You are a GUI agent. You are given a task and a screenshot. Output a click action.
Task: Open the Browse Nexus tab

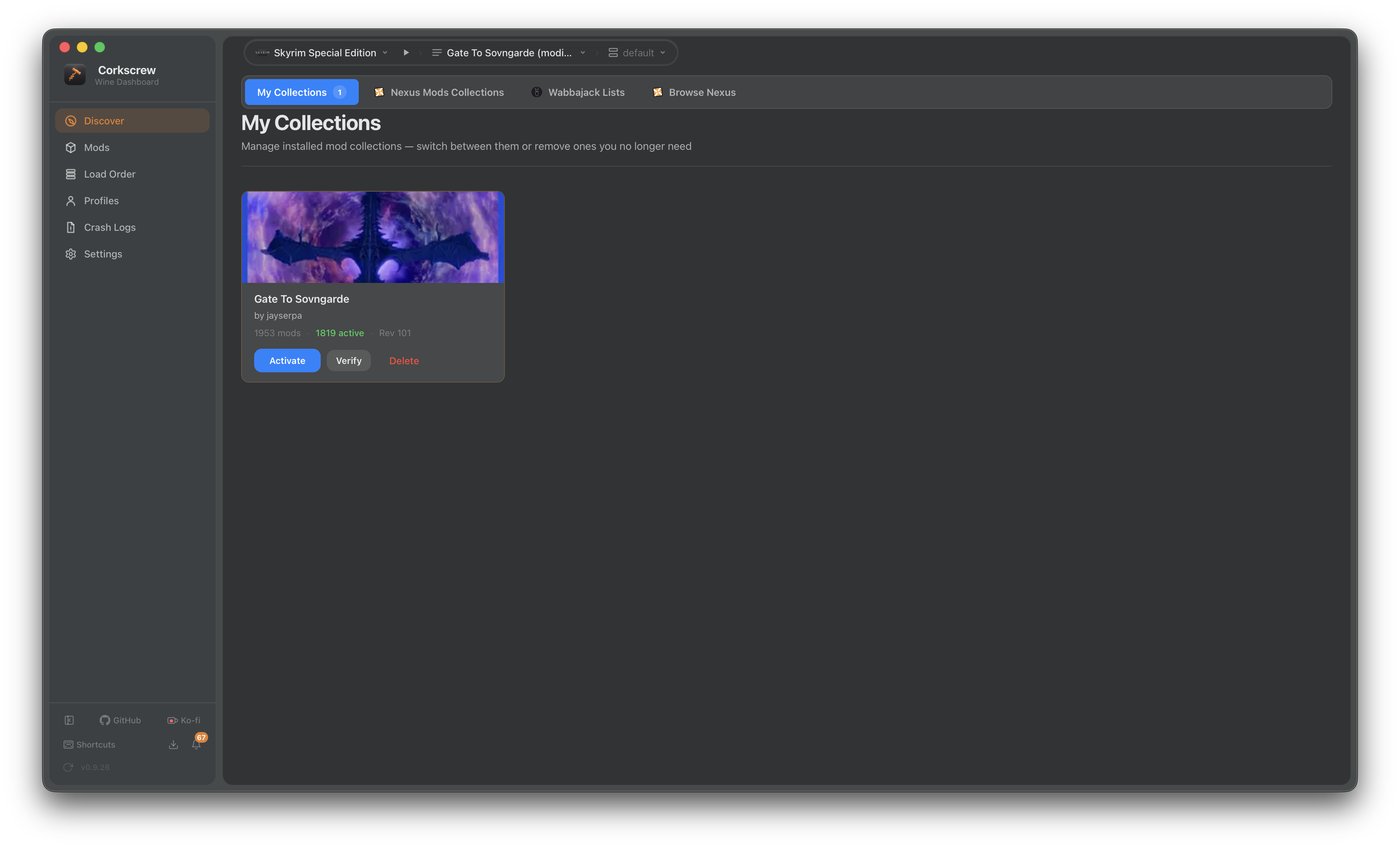tap(694, 92)
